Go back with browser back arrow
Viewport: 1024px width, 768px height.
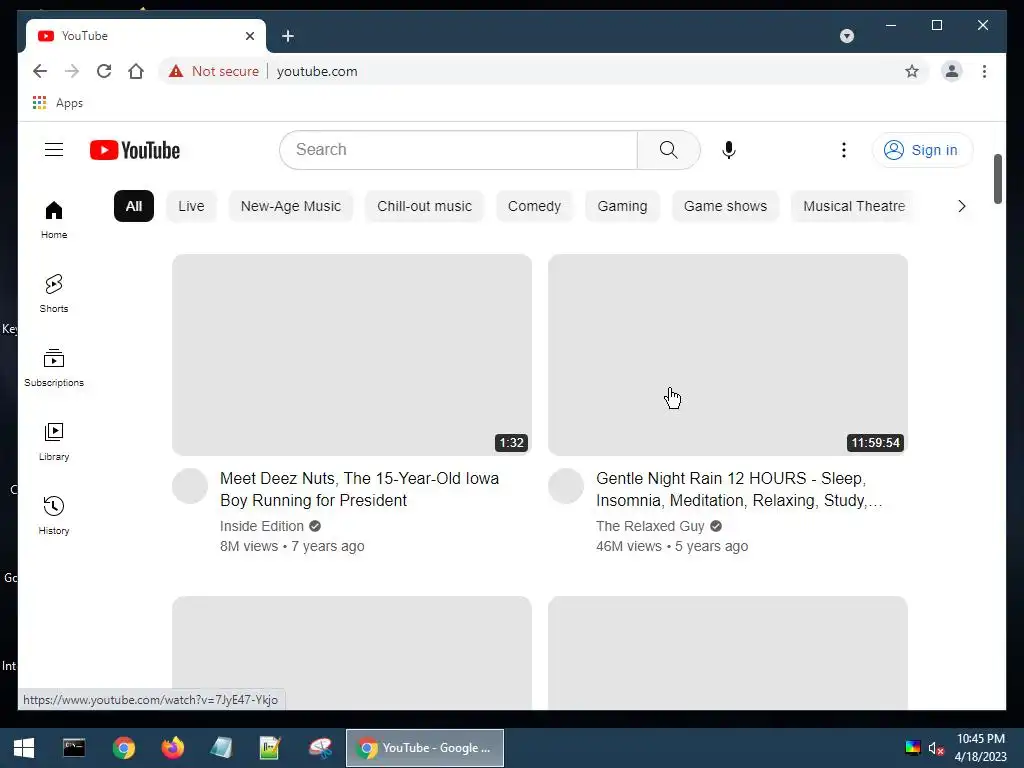[x=40, y=71]
